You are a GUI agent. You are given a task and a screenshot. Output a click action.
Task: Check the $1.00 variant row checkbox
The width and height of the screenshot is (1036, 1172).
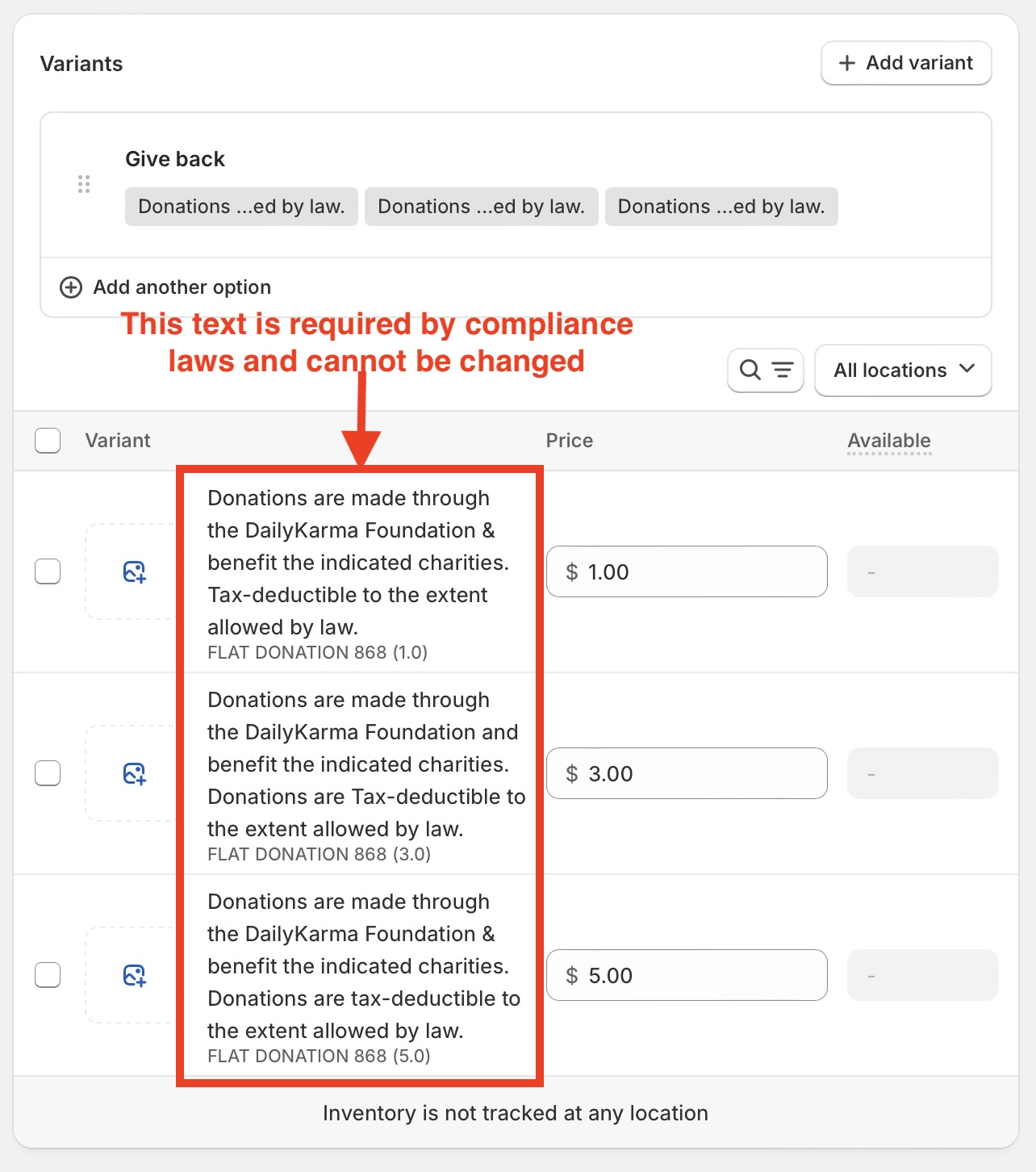coord(48,571)
